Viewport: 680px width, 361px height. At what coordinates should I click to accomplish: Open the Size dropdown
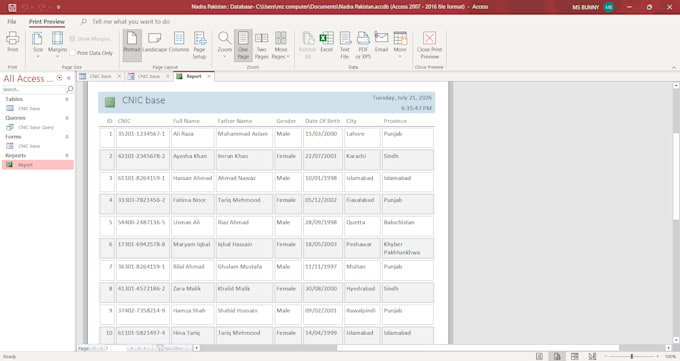click(38, 45)
